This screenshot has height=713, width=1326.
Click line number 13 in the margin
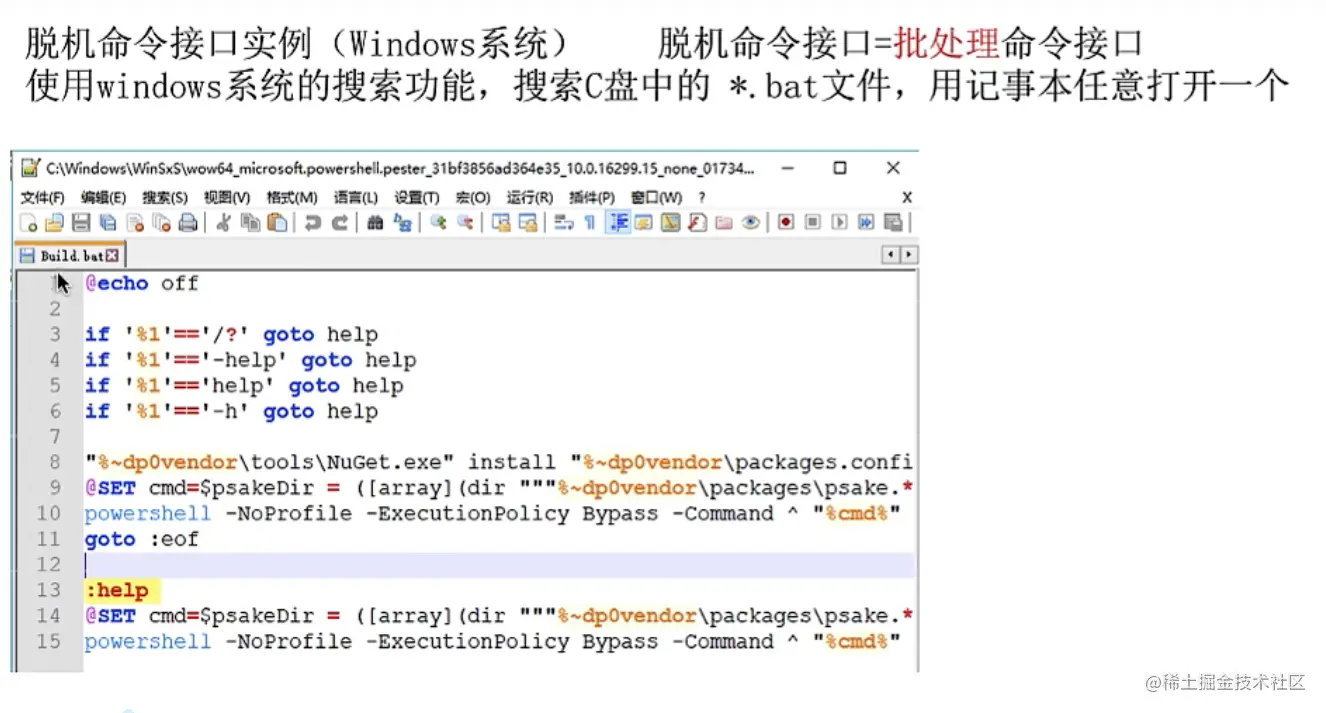[x=49, y=590]
